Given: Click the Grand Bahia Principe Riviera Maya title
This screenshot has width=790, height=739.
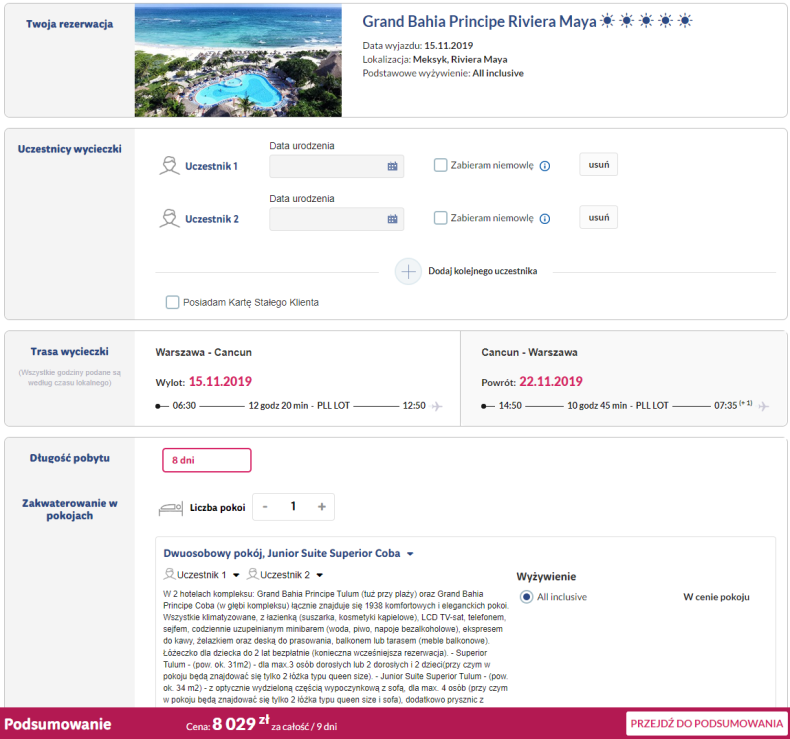Looking at the screenshot, I should (479, 21).
